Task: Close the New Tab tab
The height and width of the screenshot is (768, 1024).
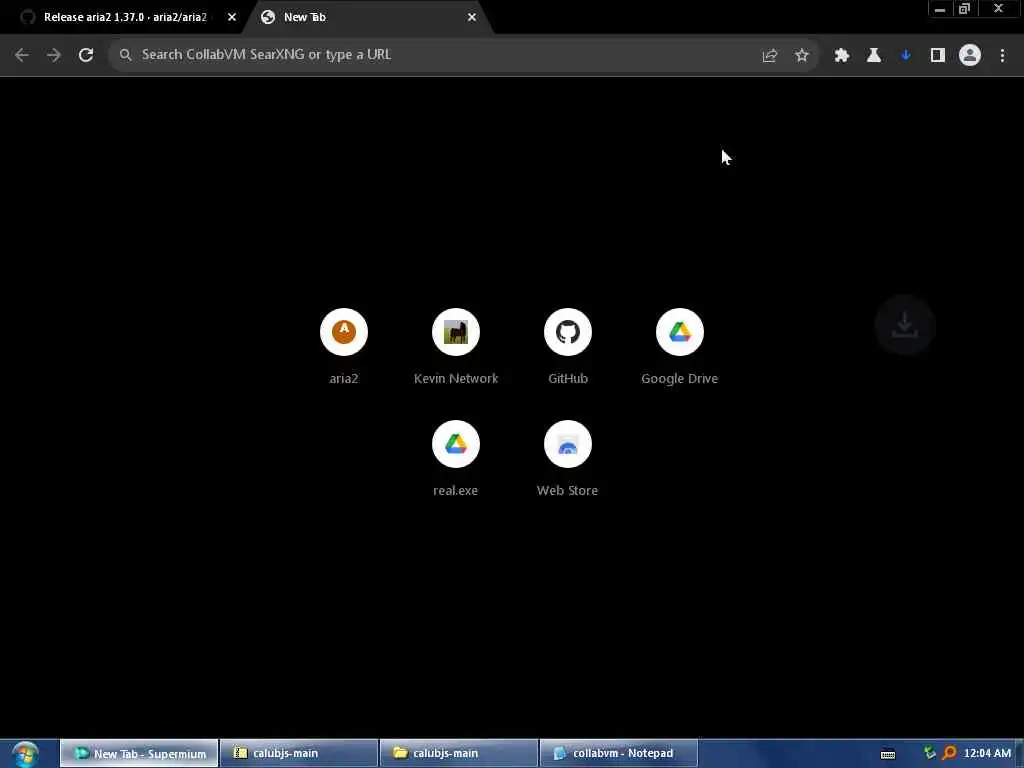Action: (x=472, y=17)
